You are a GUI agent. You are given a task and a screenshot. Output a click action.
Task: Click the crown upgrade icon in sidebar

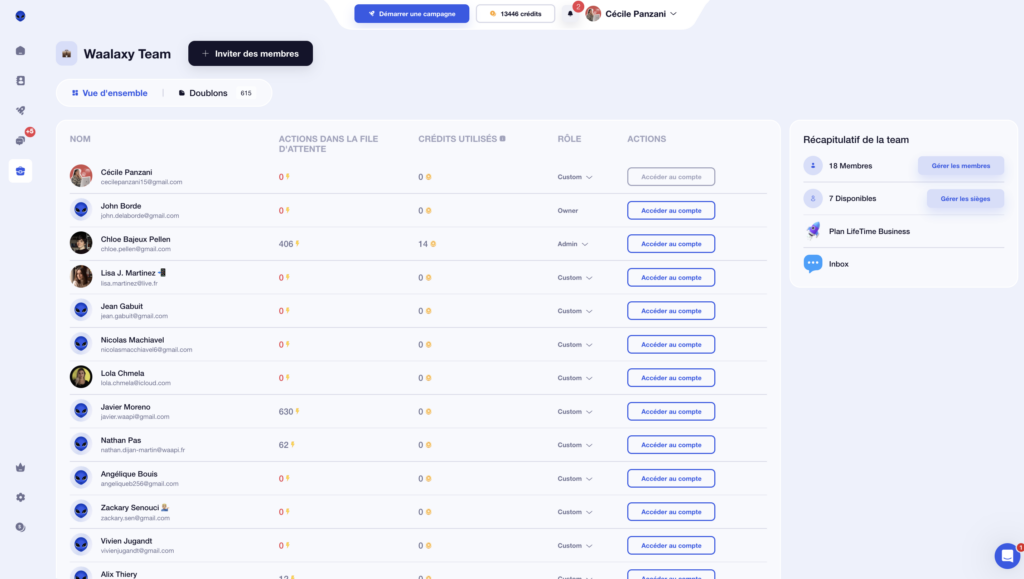pyautogui.click(x=21, y=467)
